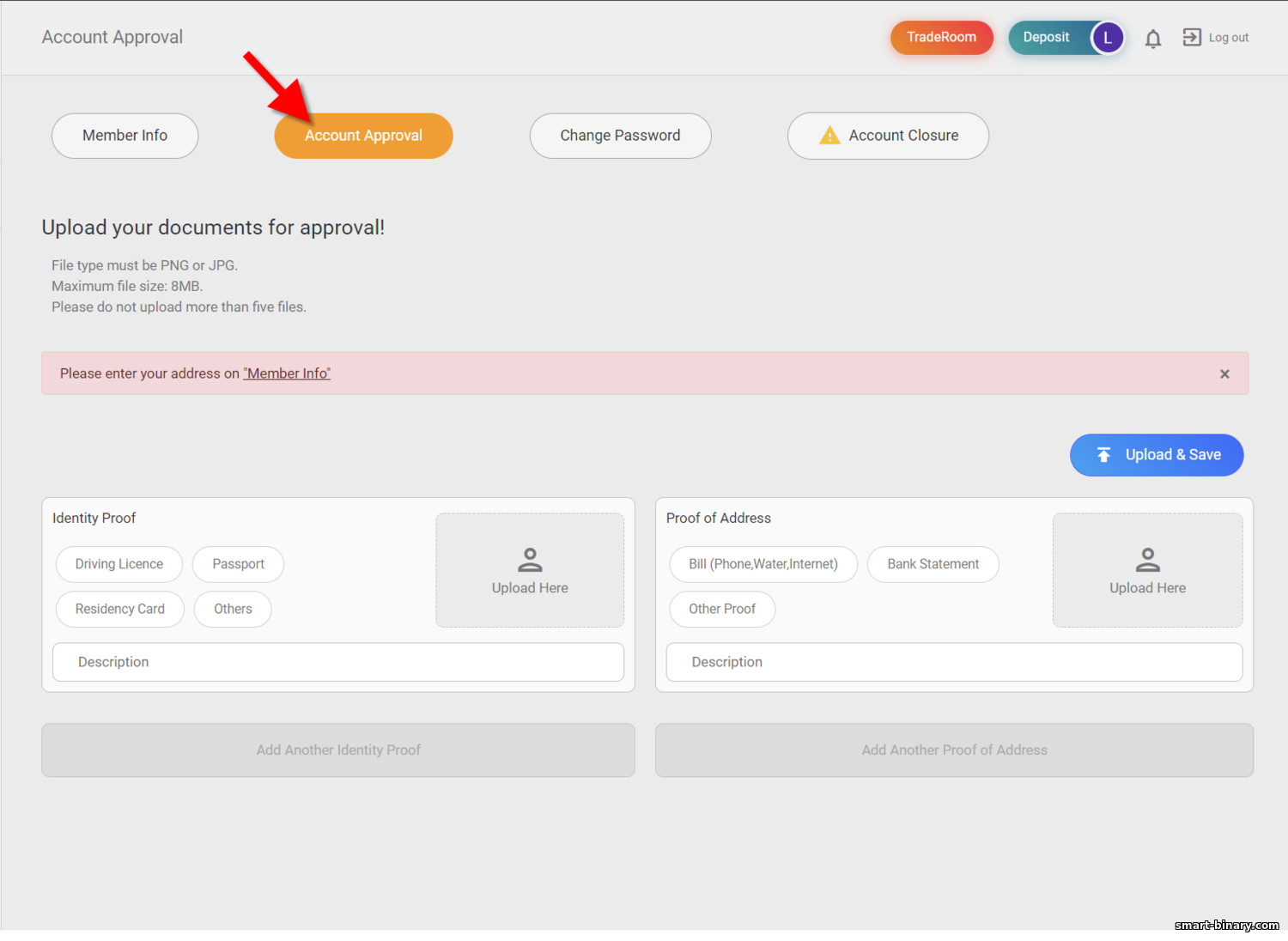Click the Log out arrow icon

point(1192,37)
